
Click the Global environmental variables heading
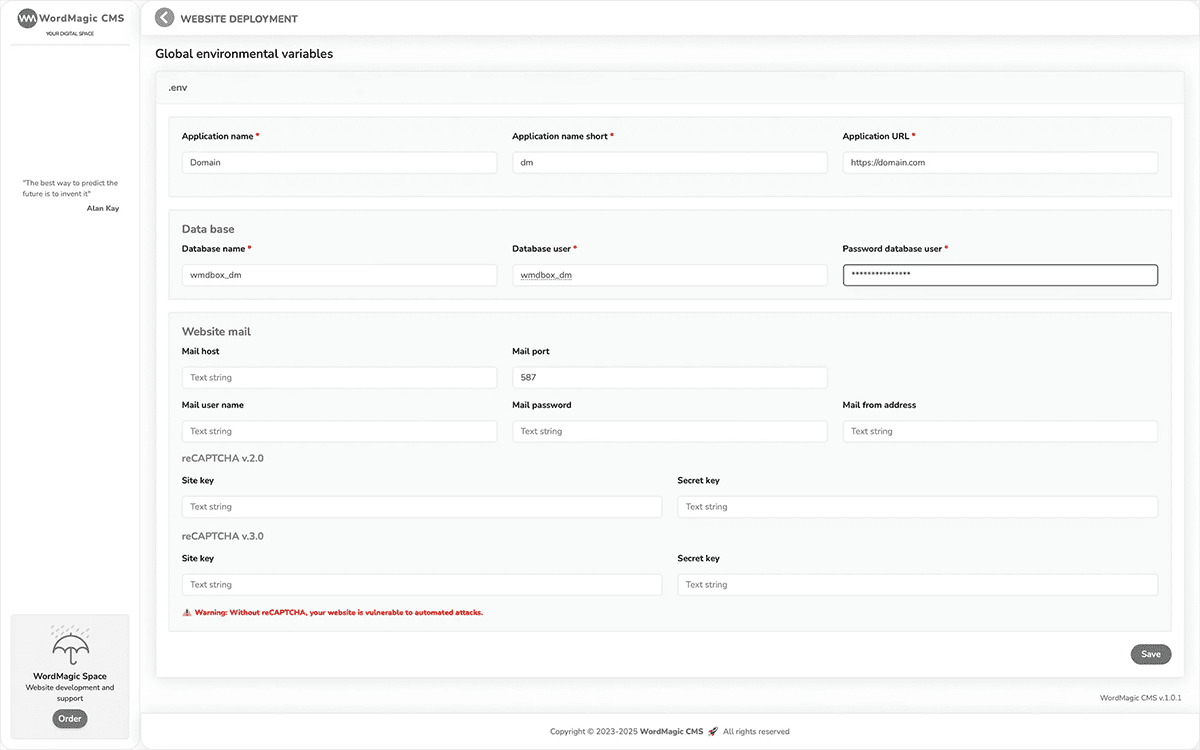[244, 54]
